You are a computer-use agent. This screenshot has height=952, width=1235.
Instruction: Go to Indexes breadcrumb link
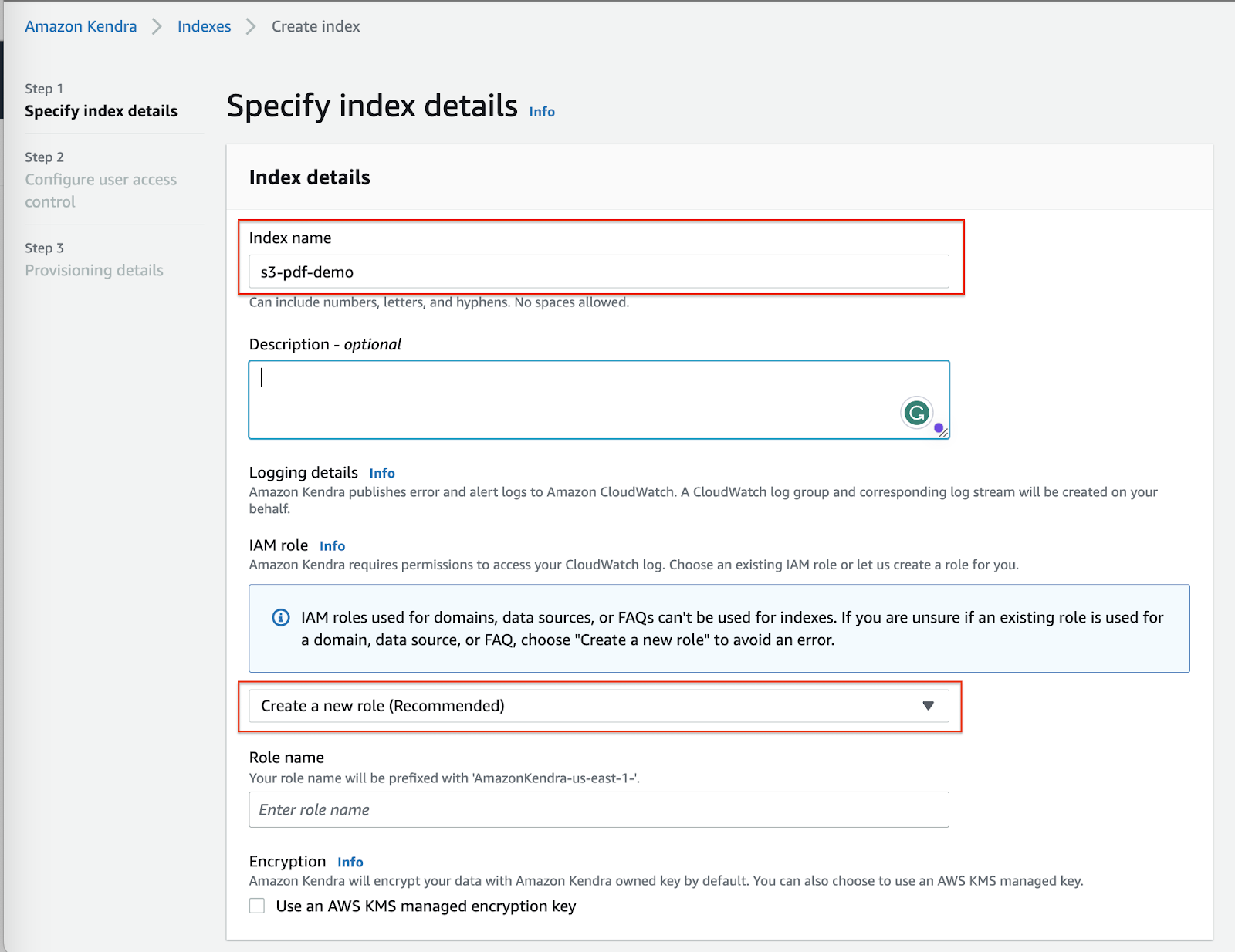(x=204, y=26)
